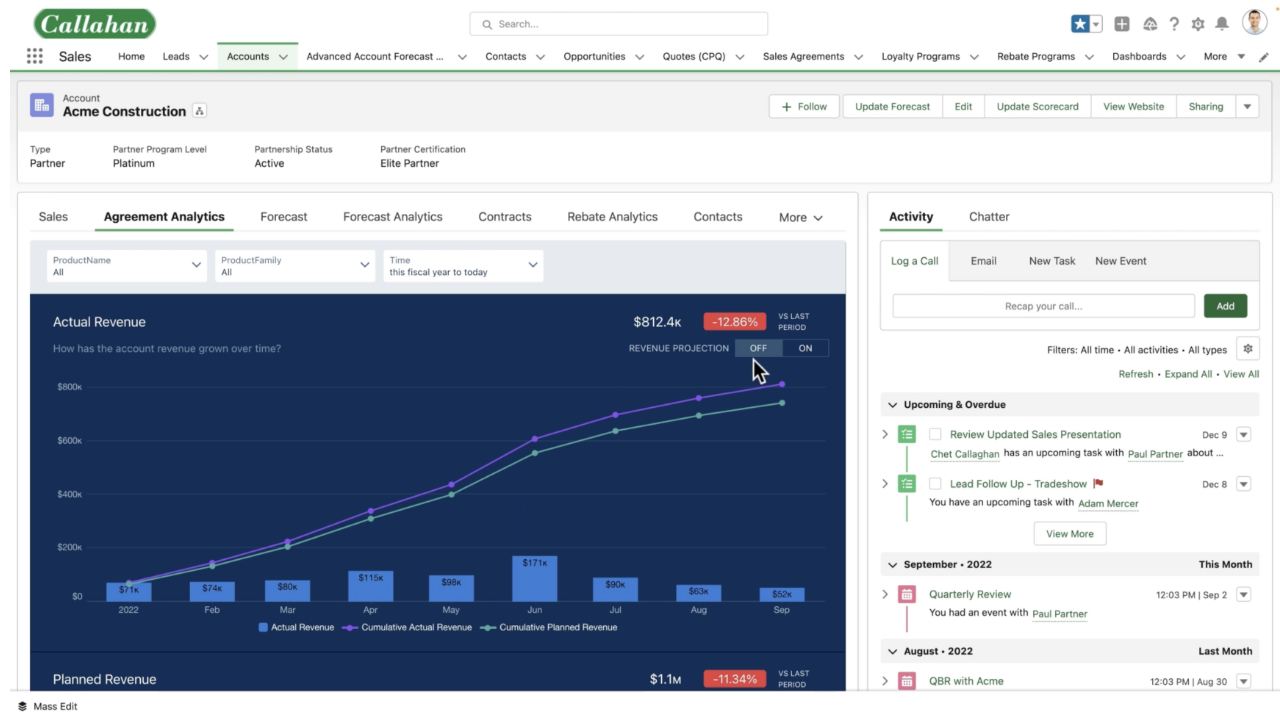Open the user profile avatar
Screen dimensions: 1280x720
coord(1254,22)
